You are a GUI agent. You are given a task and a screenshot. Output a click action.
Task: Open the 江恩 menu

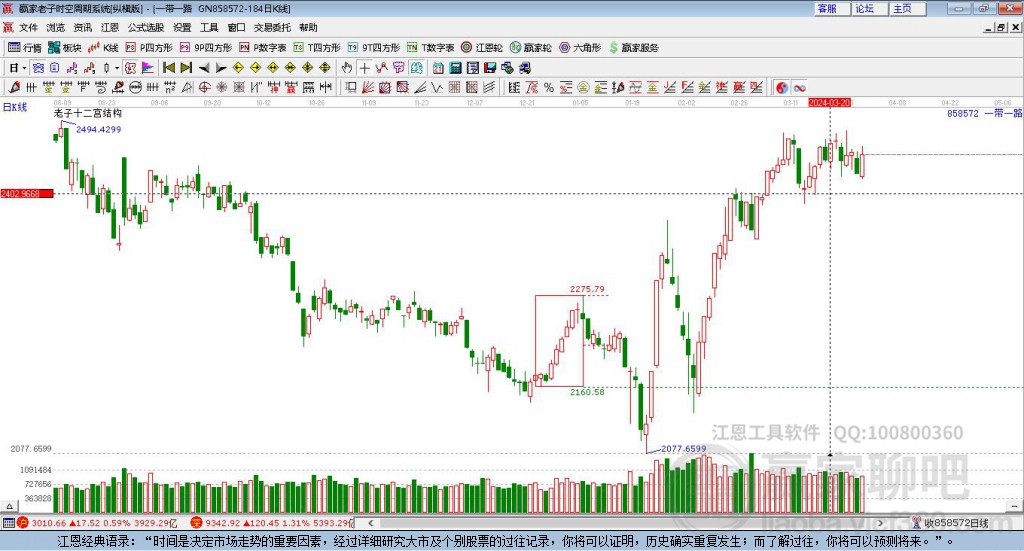[110, 27]
